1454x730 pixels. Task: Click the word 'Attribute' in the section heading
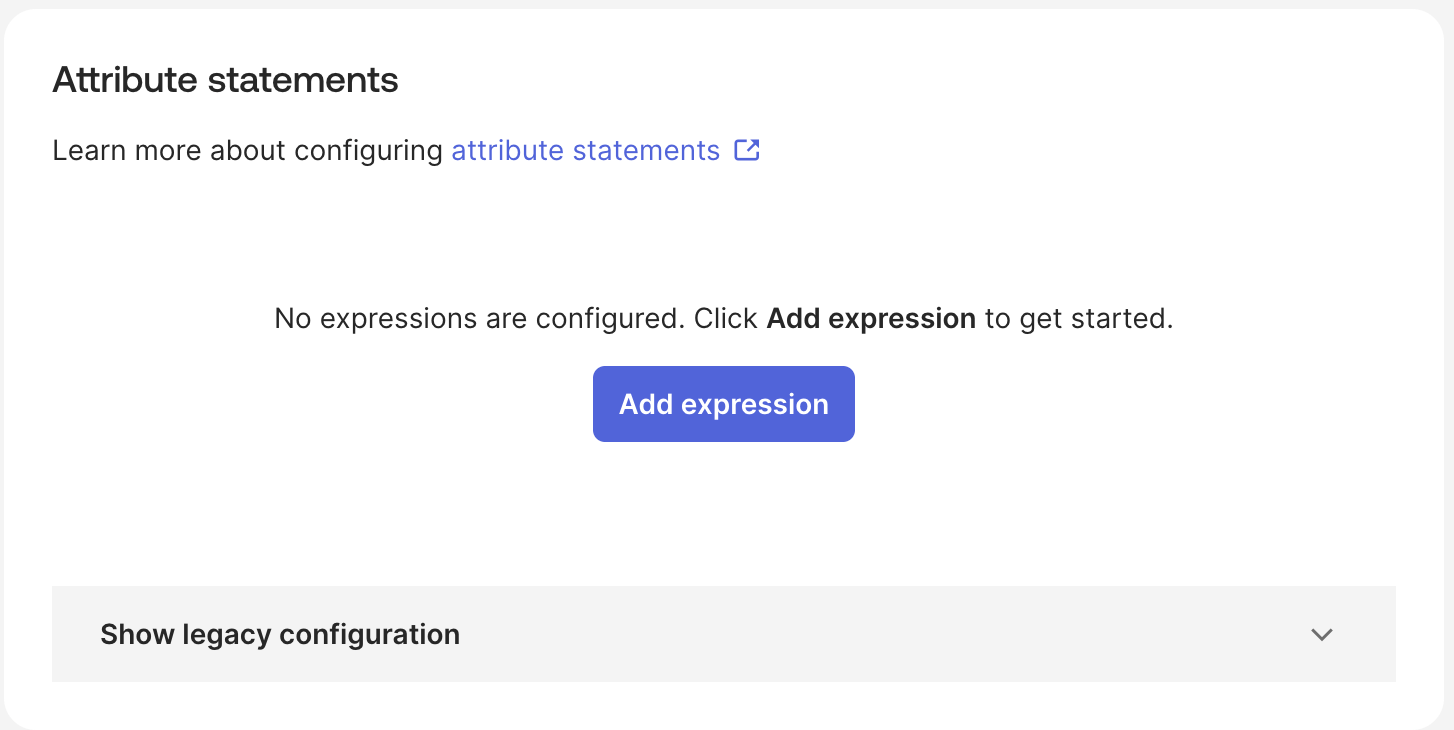(125, 80)
